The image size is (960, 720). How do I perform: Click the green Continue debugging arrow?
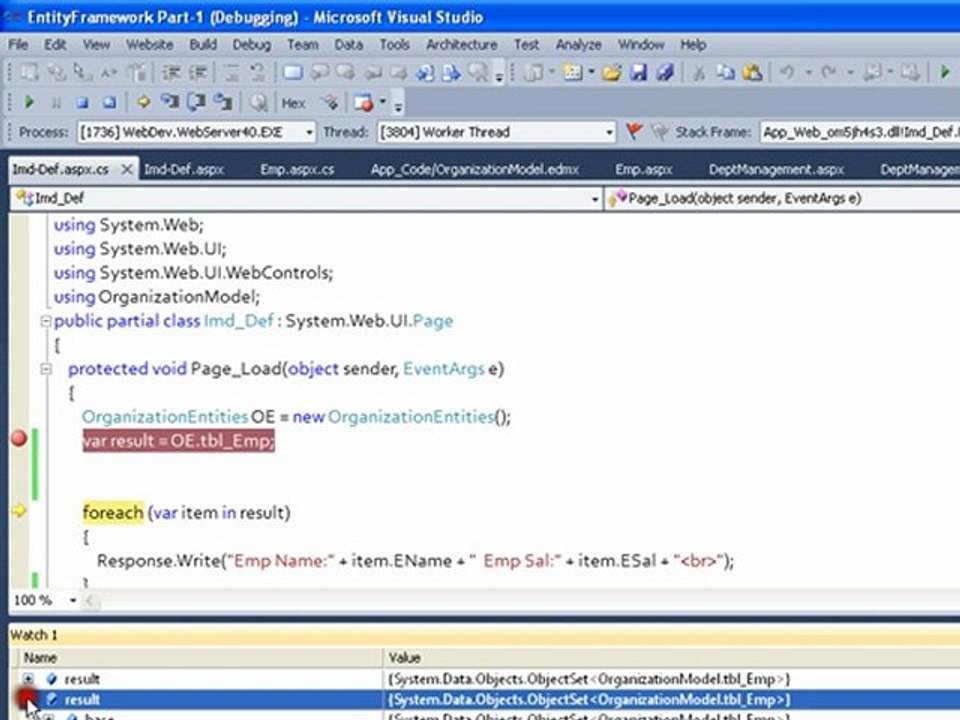29,102
